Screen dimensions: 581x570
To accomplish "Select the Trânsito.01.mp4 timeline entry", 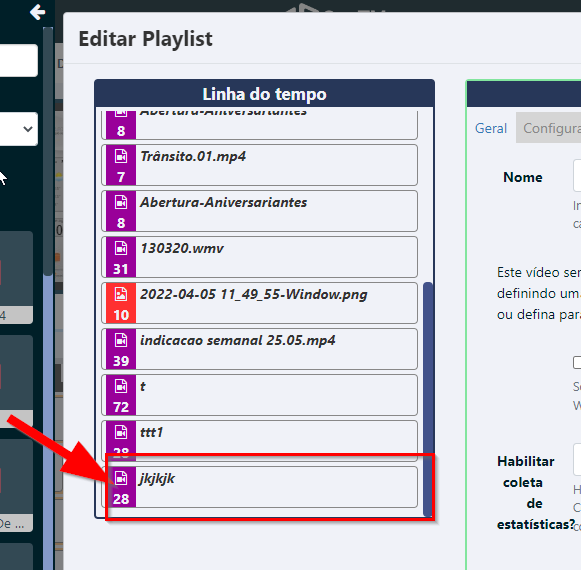I will (x=259, y=165).
